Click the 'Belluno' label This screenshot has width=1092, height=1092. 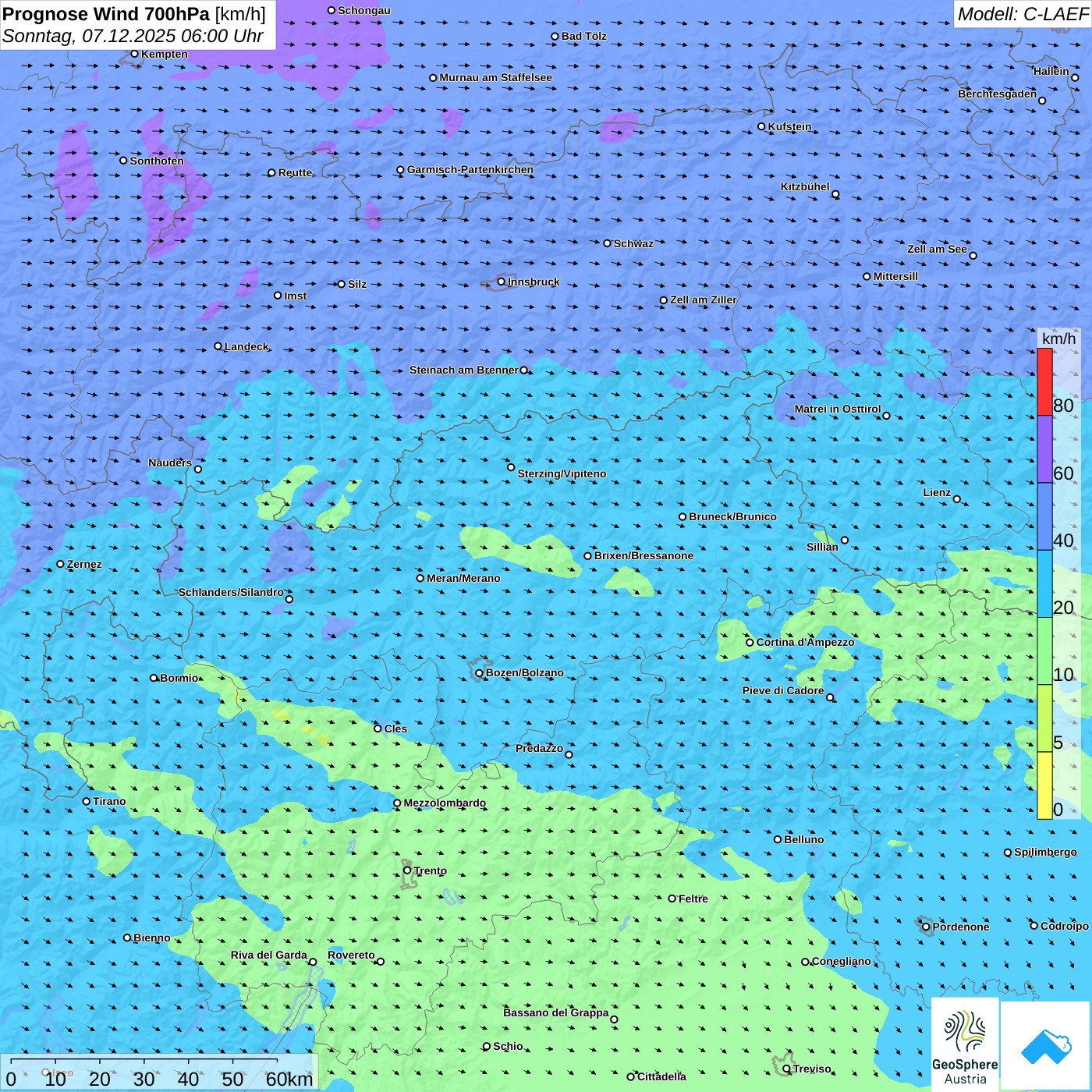click(804, 839)
